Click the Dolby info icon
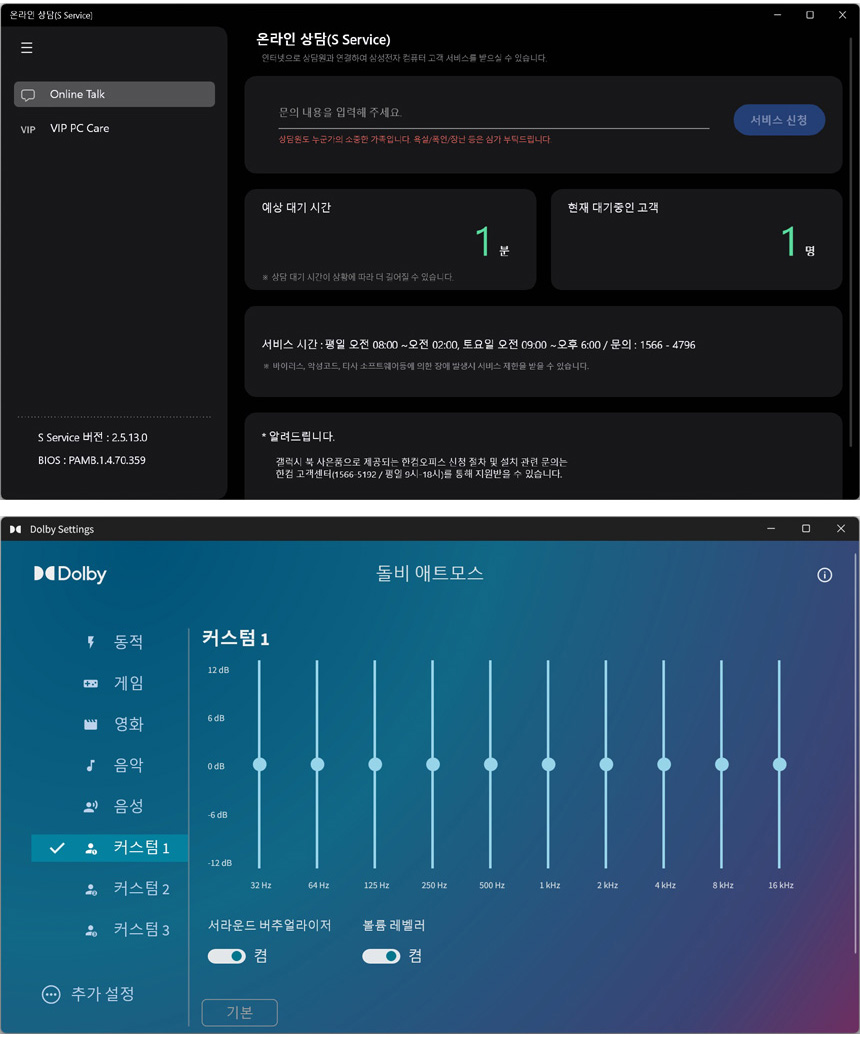860x1037 pixels. point(824,575)
